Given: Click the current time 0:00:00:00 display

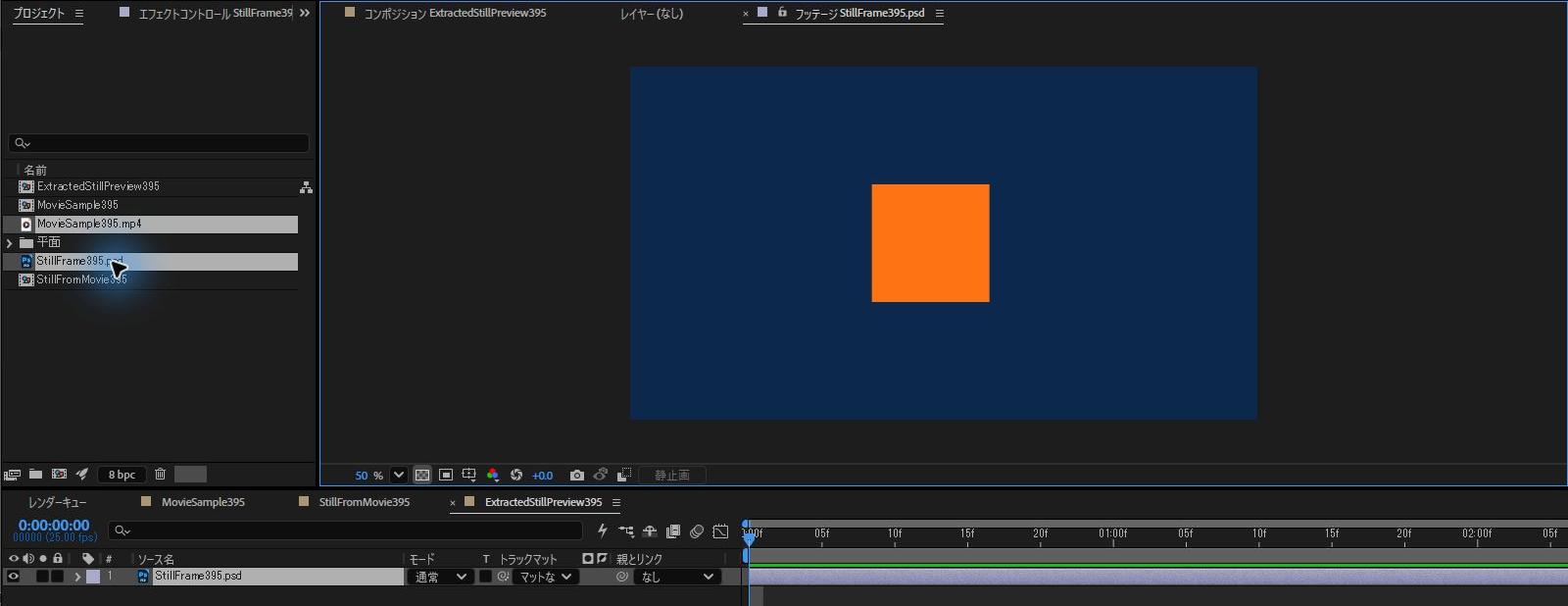Looking at the screenshot, I should 54,526.
